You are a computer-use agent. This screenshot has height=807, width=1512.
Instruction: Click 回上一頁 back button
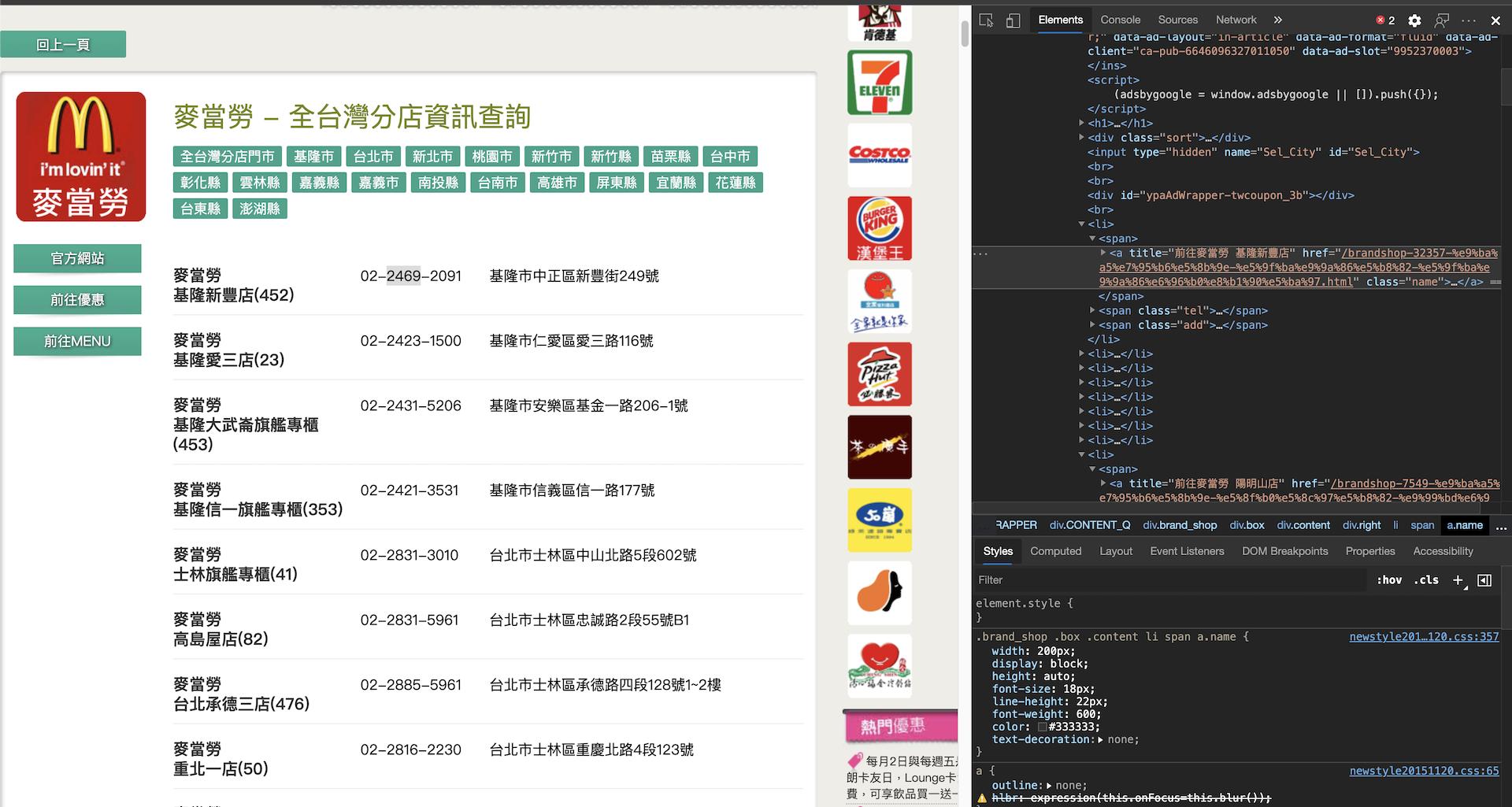tap(63, 45)
